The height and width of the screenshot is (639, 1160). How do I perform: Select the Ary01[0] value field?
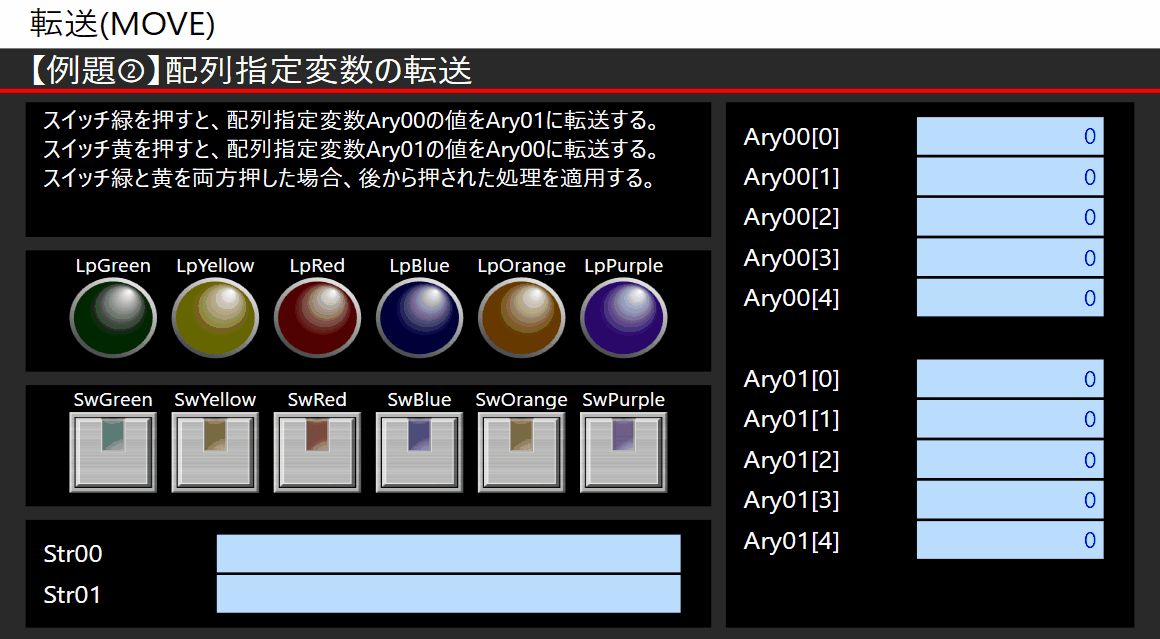[1010, 379]
